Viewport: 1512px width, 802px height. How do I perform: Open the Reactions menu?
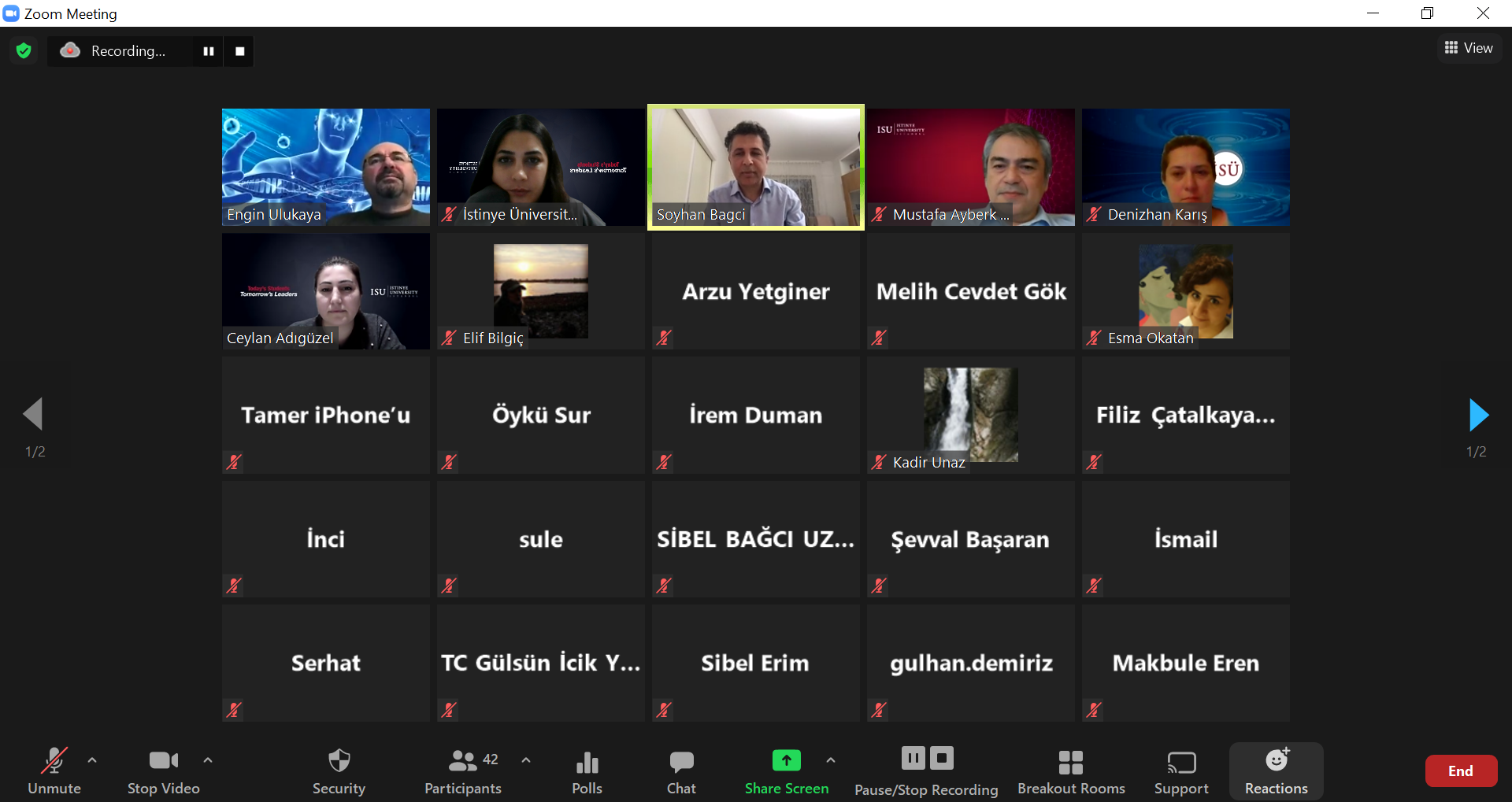click(1276, 771)
